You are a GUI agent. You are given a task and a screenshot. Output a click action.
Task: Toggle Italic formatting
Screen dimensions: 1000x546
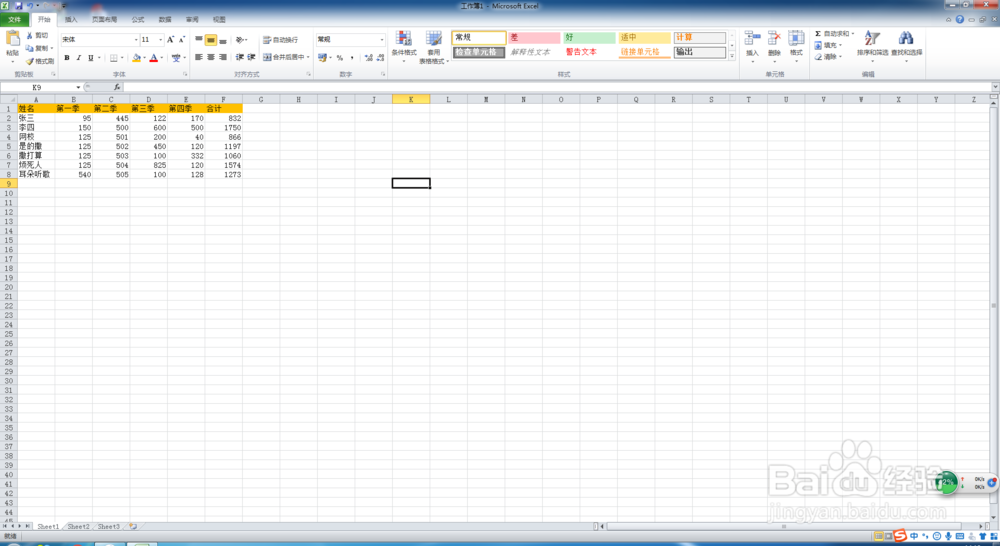[x=78, y=58]
